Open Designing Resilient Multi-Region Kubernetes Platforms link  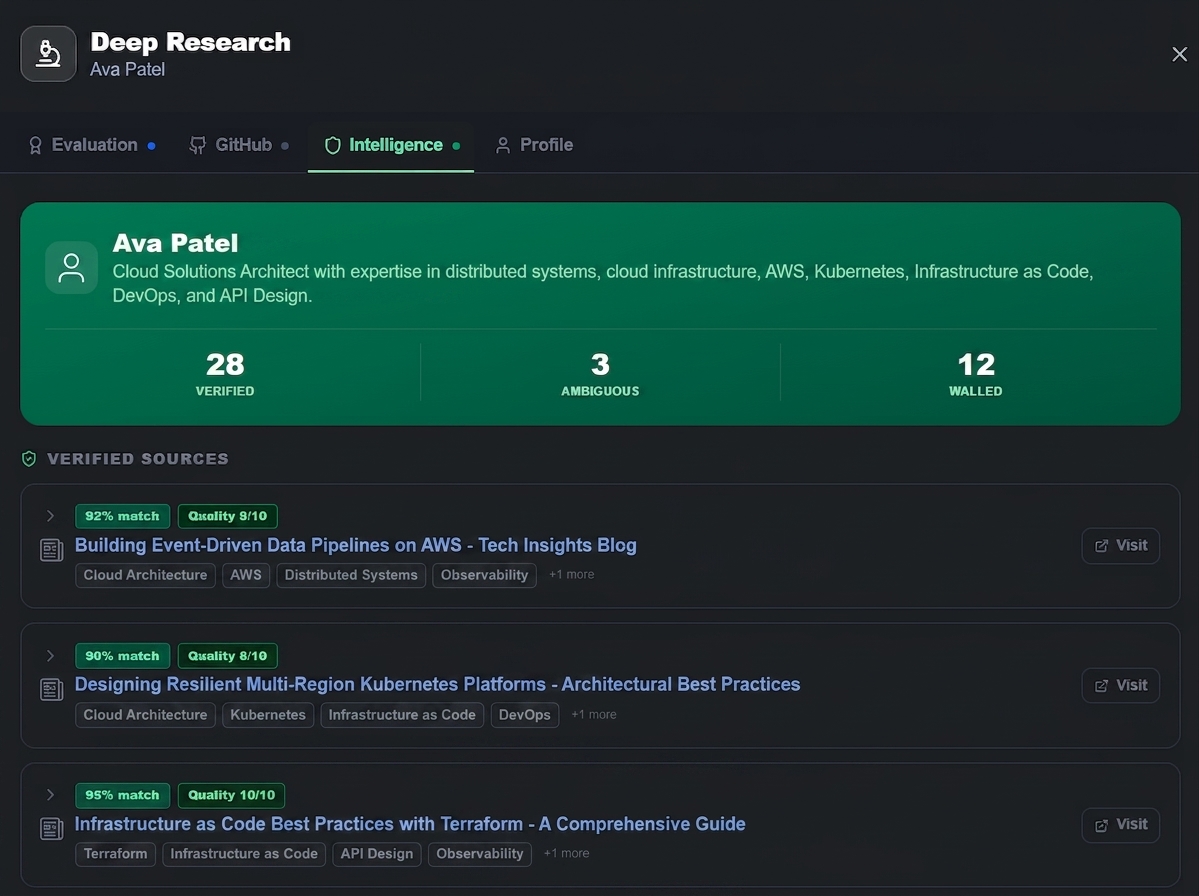[437, 684]
